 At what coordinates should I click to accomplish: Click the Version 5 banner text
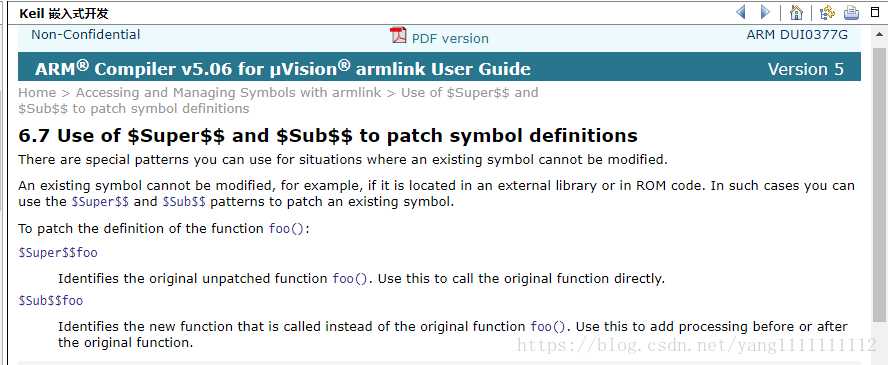click(x=805, y=69)
